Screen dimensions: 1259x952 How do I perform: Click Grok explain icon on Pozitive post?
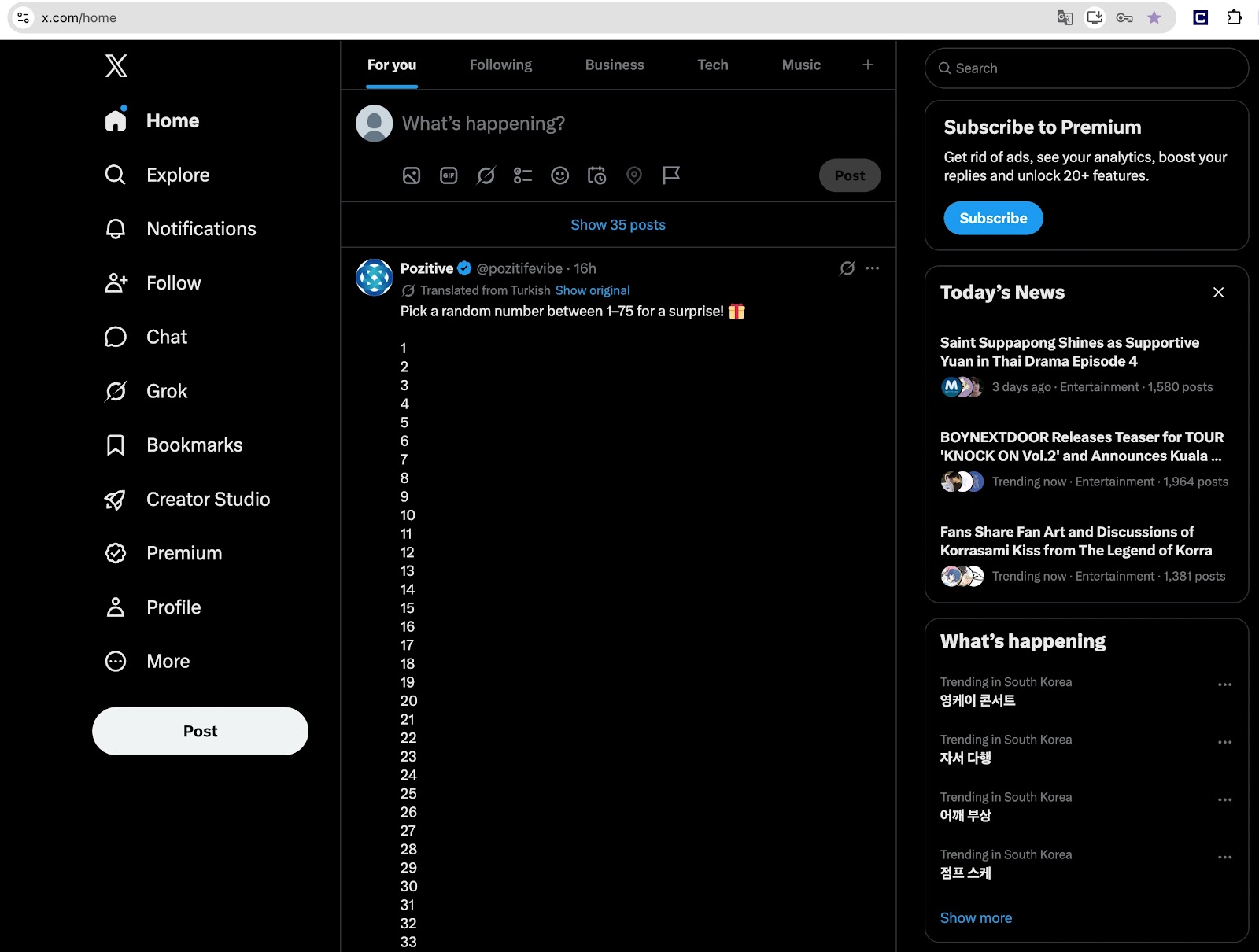click(847, 268)
